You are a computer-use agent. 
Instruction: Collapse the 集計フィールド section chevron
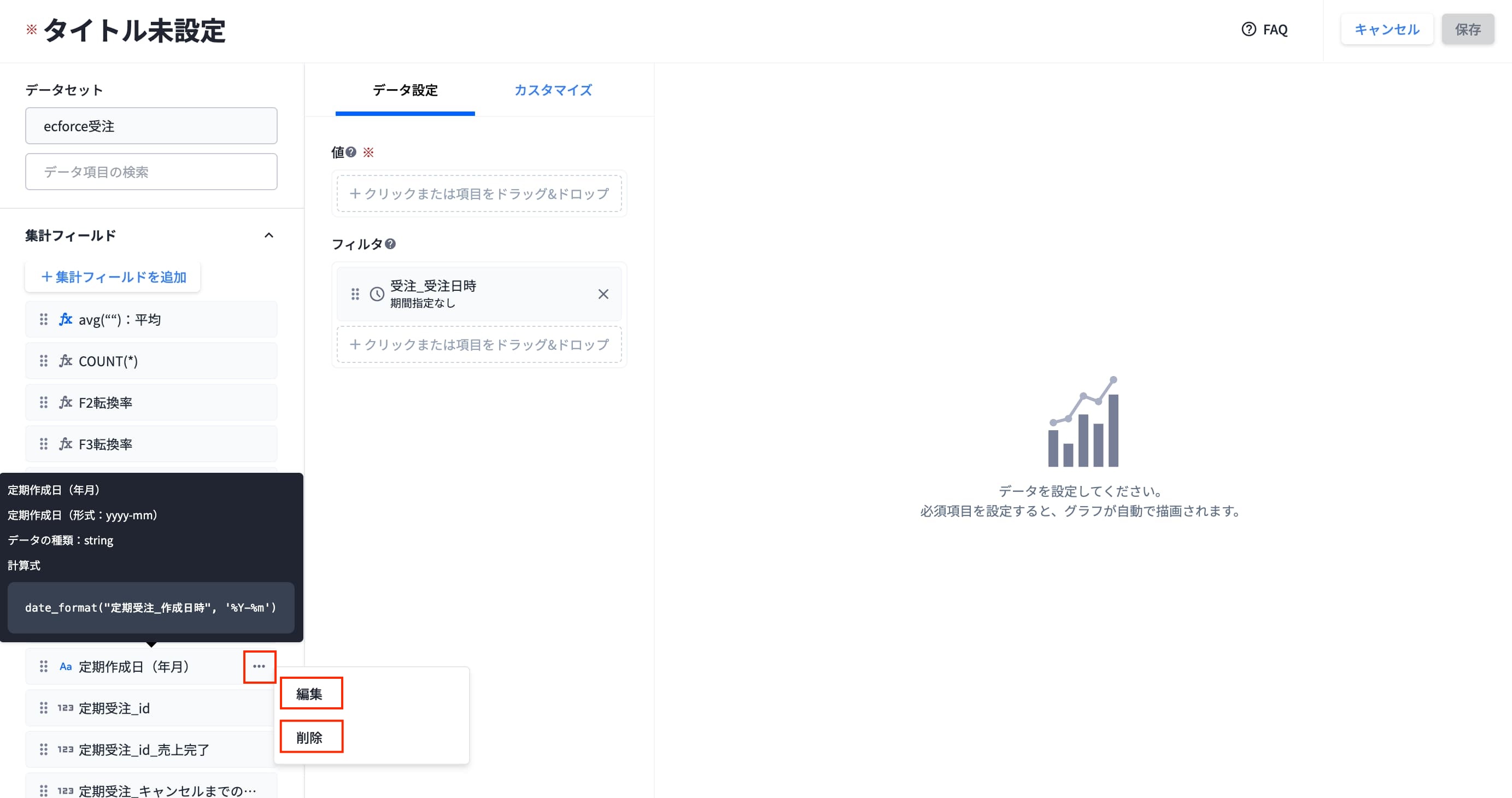(269, 235)
